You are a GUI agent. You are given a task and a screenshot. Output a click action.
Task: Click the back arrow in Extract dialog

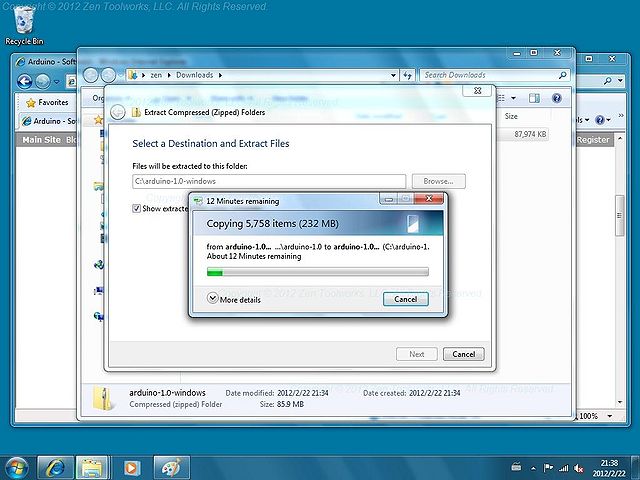[x=118, y=112]
